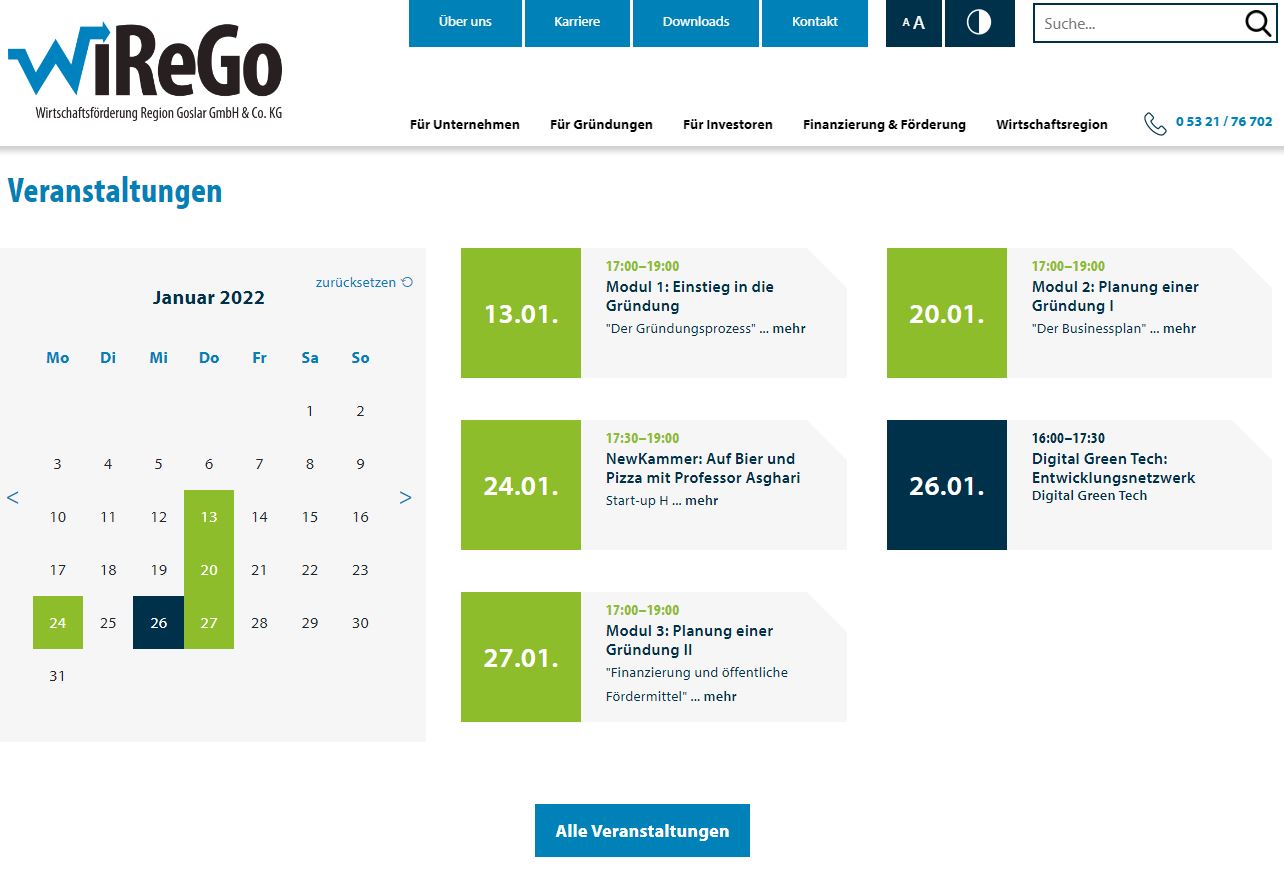
Task: Click the phone icon in navigation
Action: pos(1155,123)
